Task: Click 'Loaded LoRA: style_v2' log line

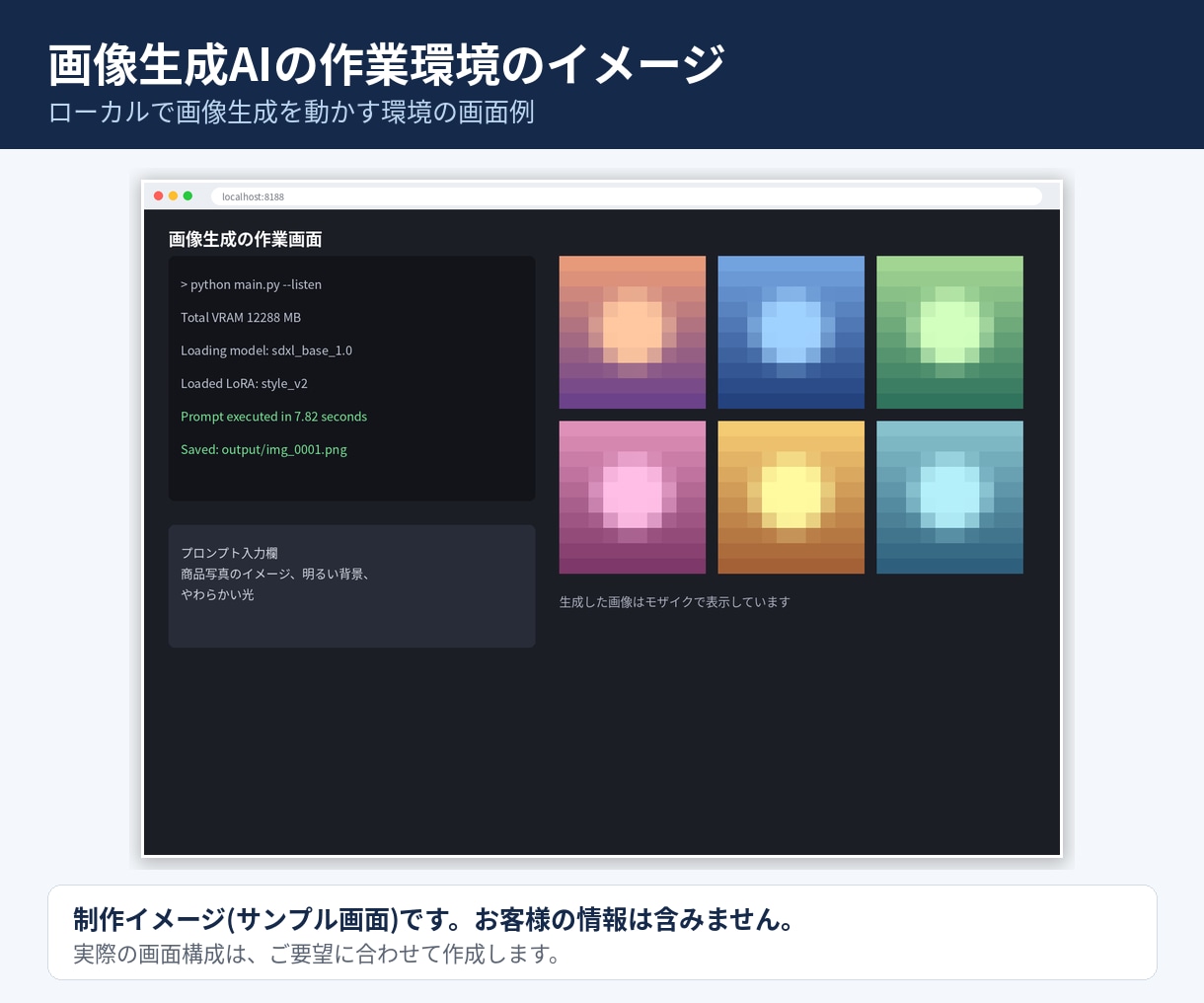Action: (244, 384)
